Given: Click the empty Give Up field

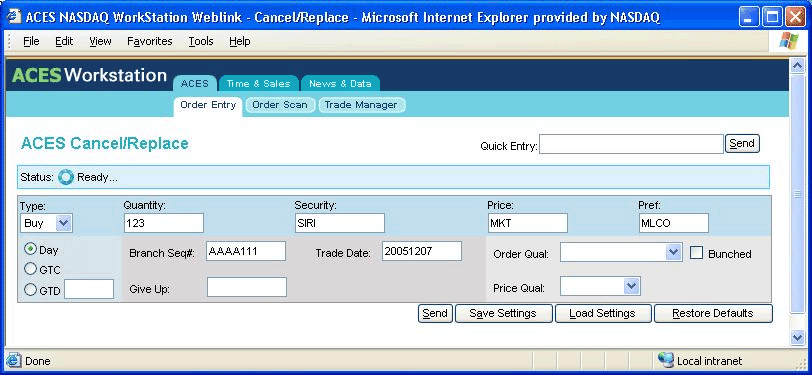Looking at the screenshot, I should point(246,287).
